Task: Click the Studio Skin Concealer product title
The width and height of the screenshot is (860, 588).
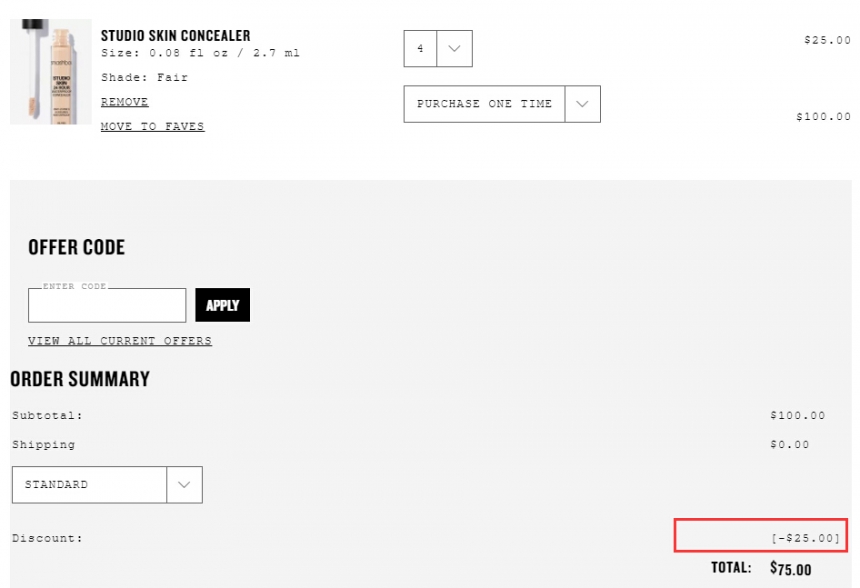Action: [x=176, y=36]
